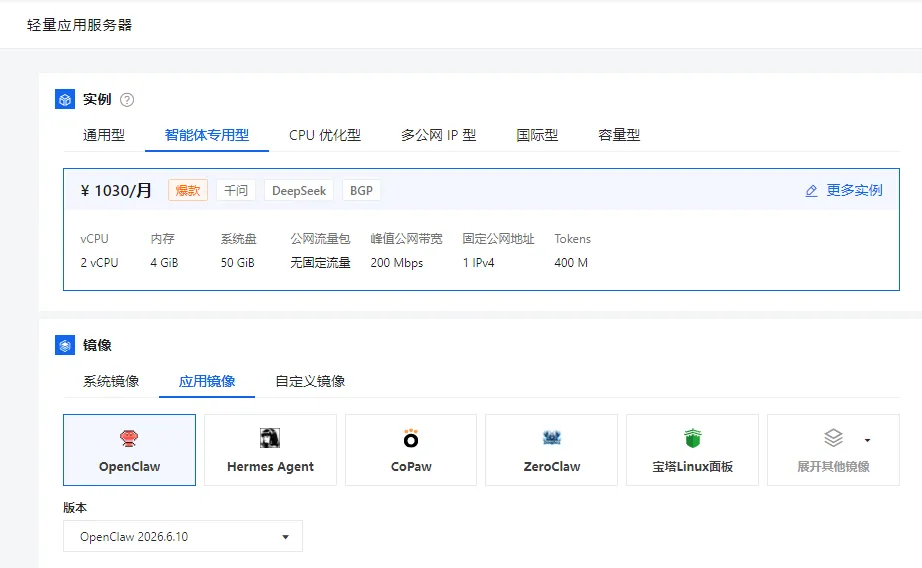This screenshot has width=922, height=568.
Task: Click the 实例 section cube icon
Action: pyautogui.click(x=65, y=99)
